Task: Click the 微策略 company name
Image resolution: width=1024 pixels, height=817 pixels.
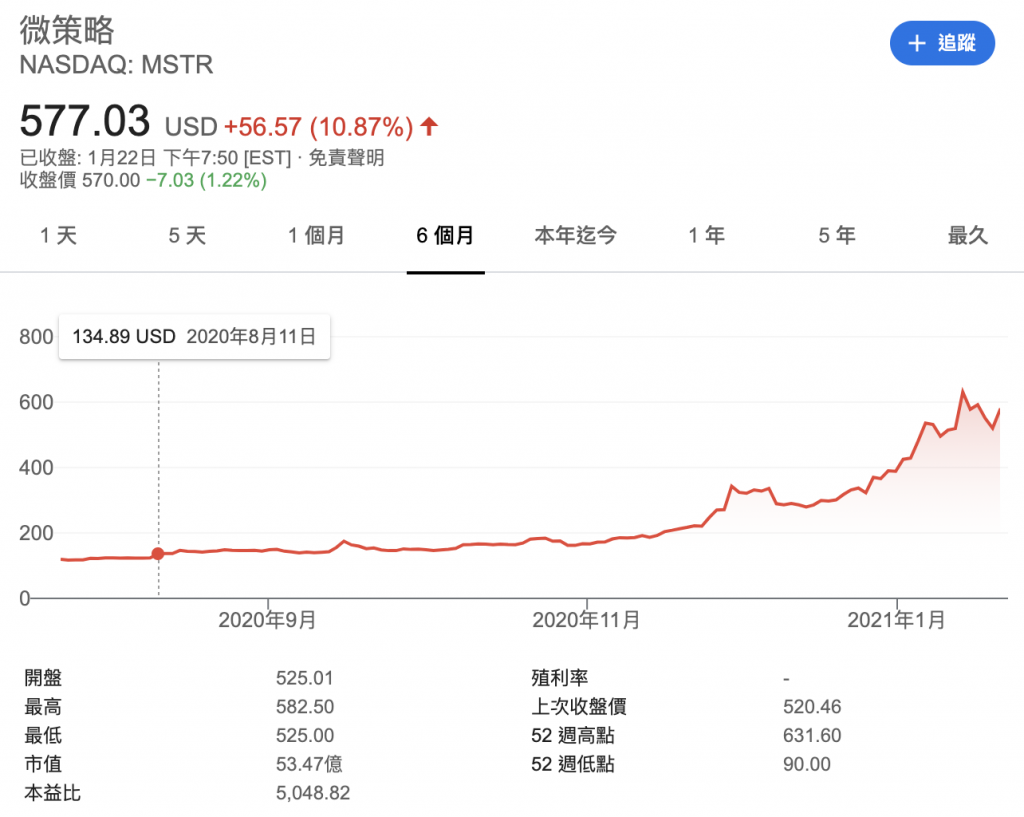Action: pyautogui.click(x=67, y=30)
